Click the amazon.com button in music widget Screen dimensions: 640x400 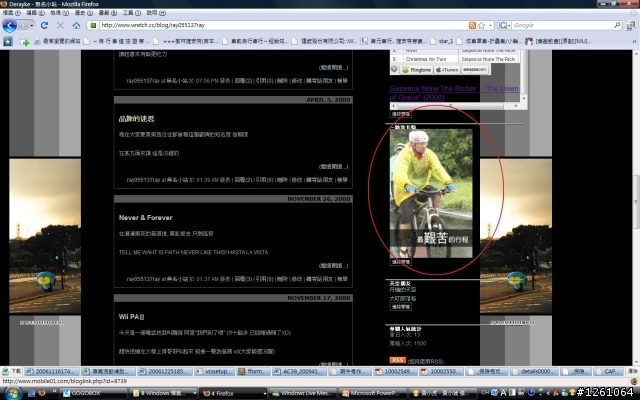click(x=475, y=70)
